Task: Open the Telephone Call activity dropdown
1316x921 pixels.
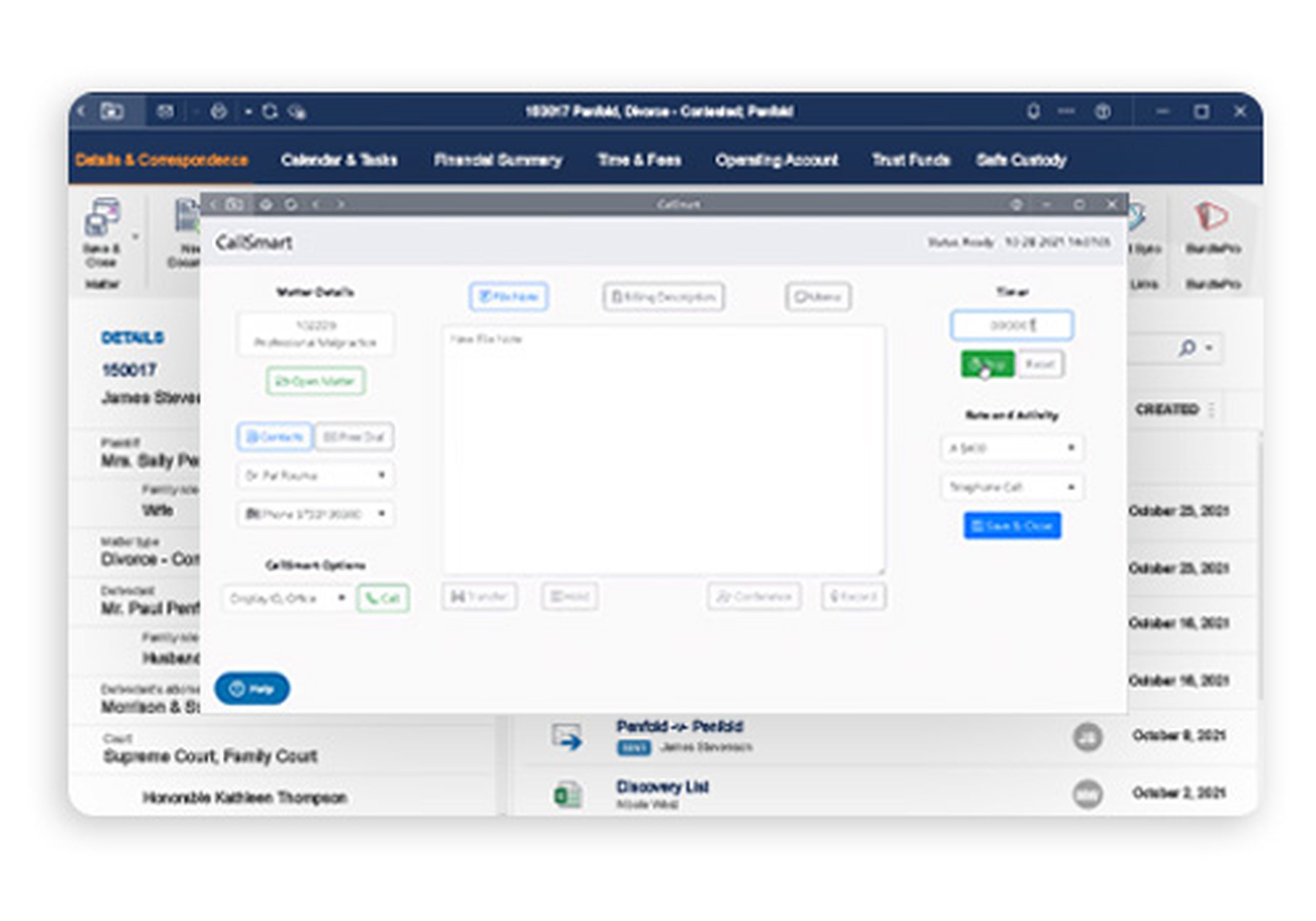Action: click(1012, 487)
